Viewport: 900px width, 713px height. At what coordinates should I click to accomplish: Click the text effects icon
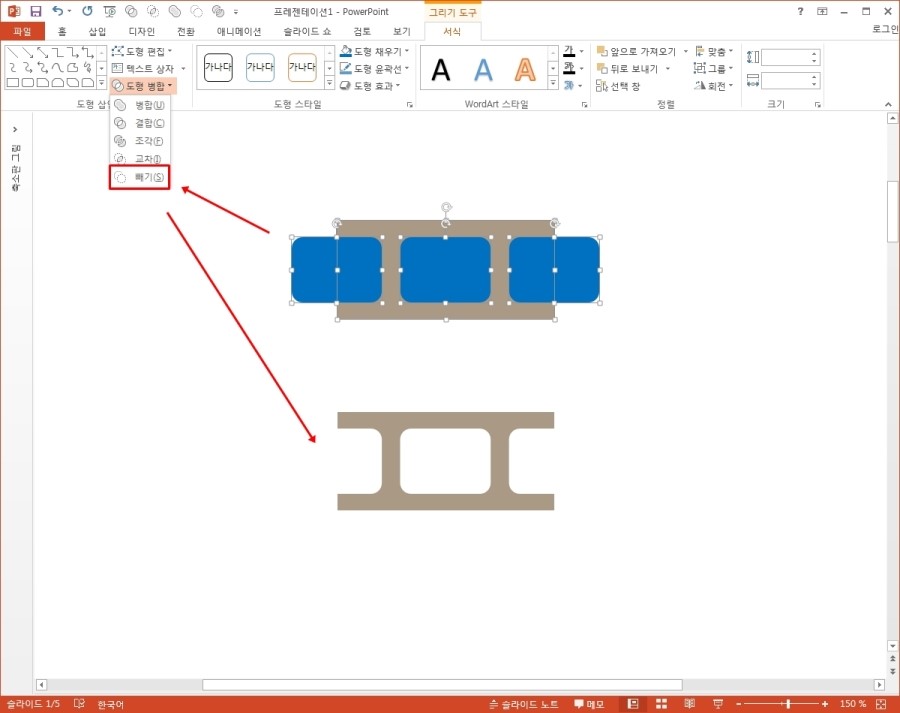pos(569,86)
